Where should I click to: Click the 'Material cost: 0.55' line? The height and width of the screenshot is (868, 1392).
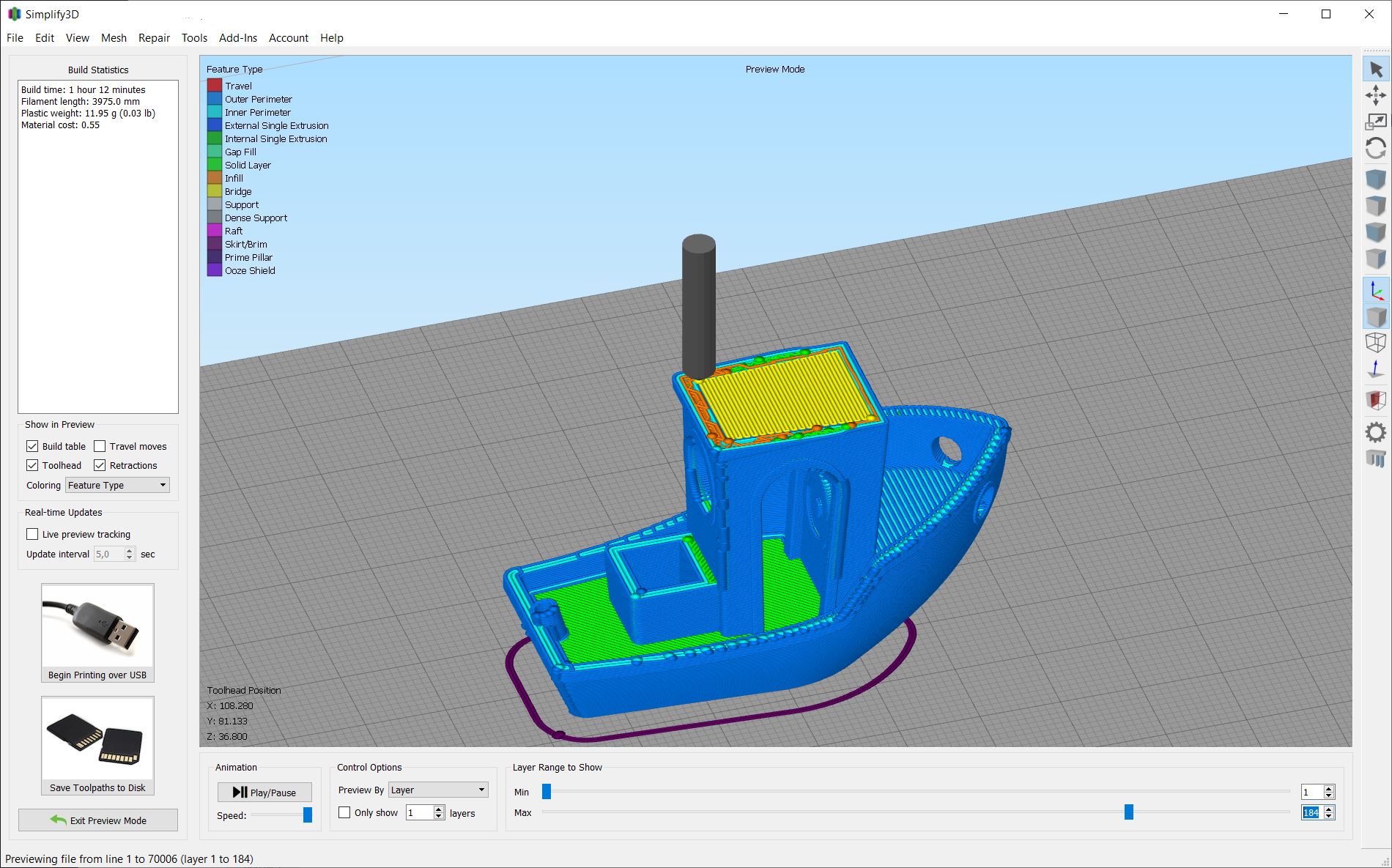tap(60, 125)
